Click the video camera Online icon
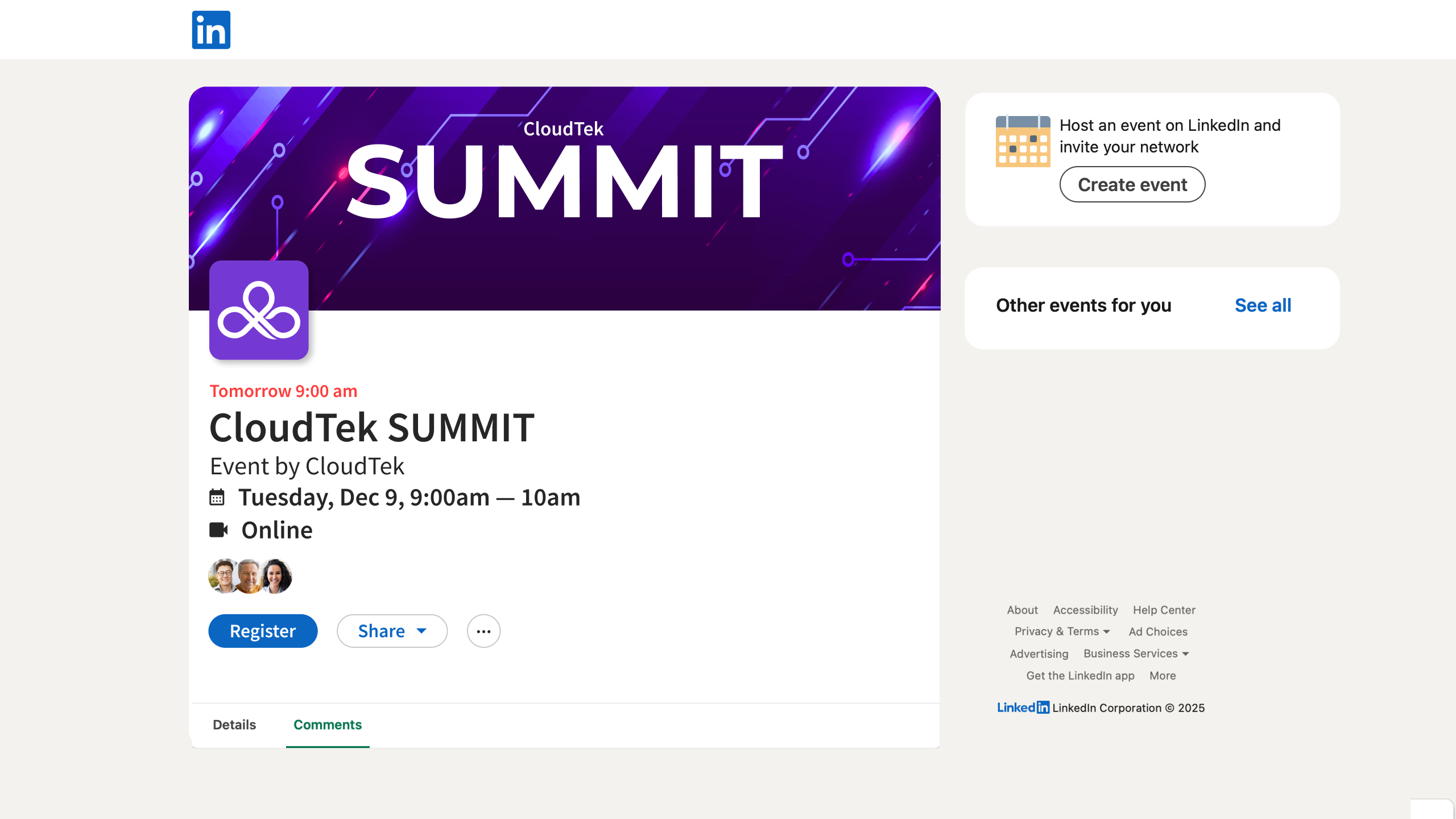Viewport: 1456px width, 819px height. [218, 530]
